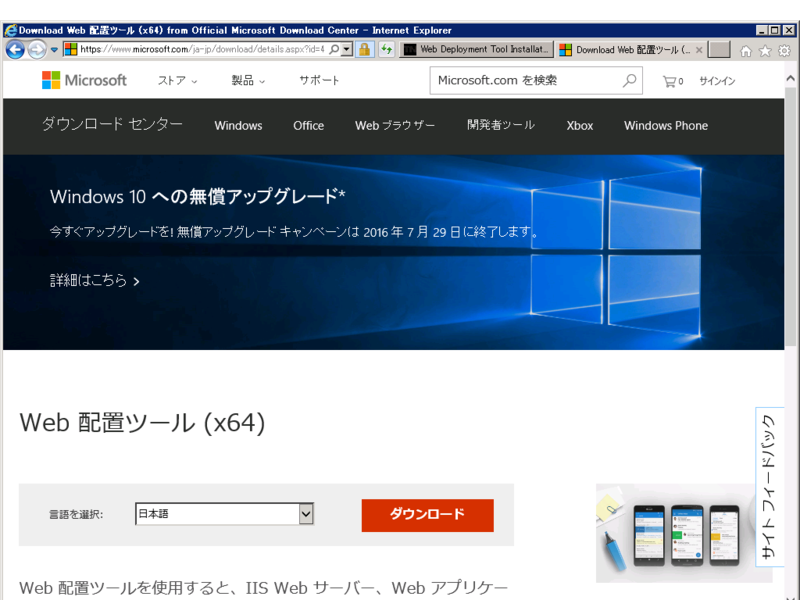Select 開発者ツール menu item

[501, 125]
